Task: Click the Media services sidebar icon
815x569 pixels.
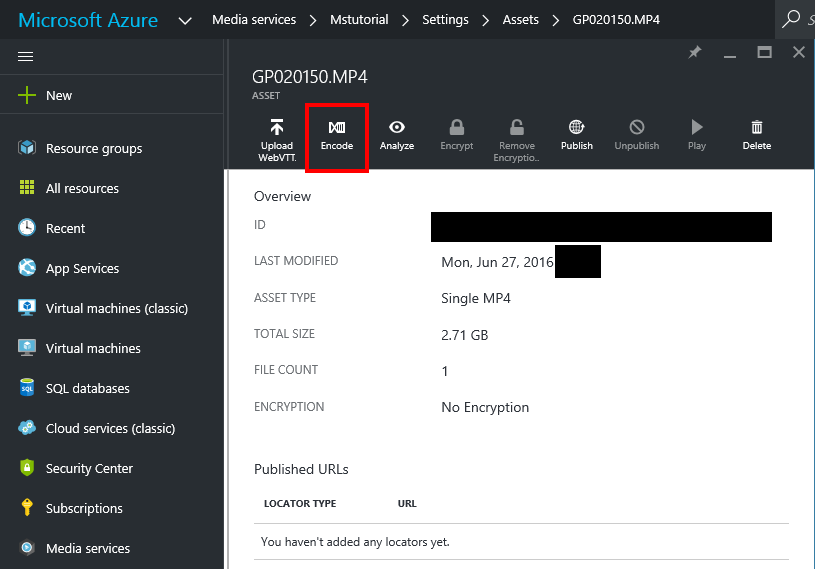Action: [27, 547]
